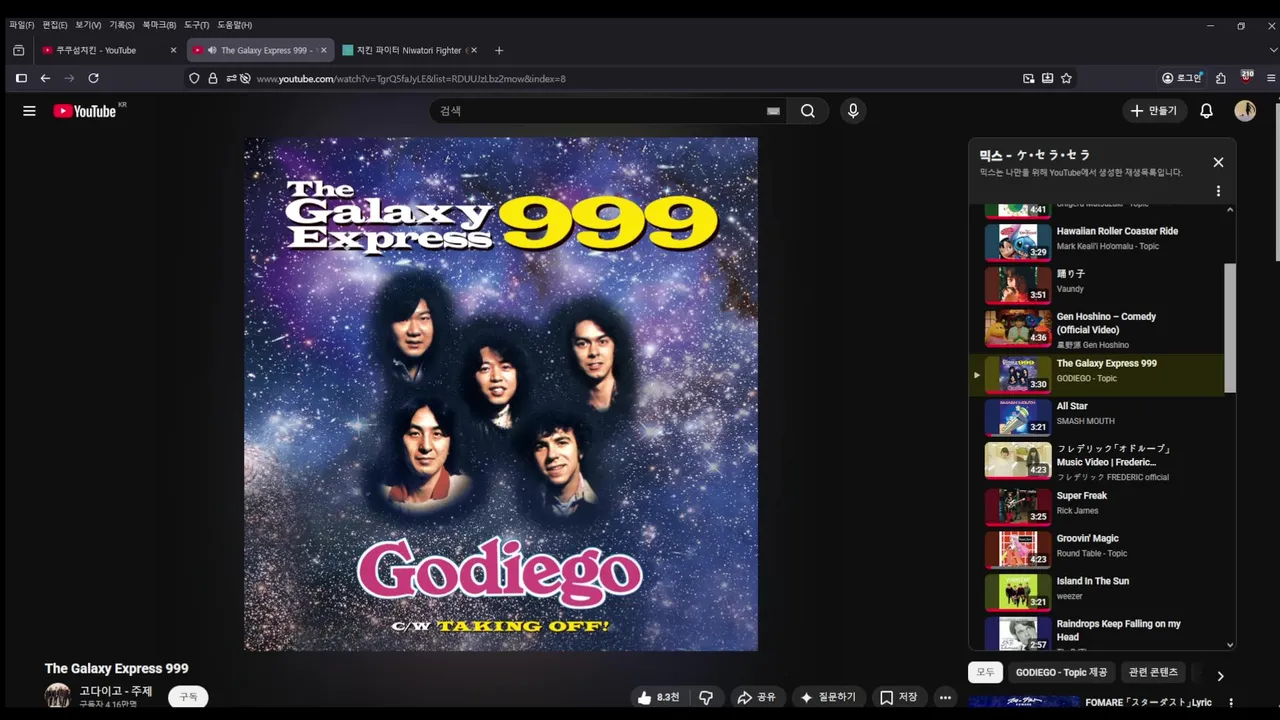This screenshot has width=1280, height=720.
Task: Click the 질문하기 ask button
Action: pyautogui.click(x=829, y=697)
